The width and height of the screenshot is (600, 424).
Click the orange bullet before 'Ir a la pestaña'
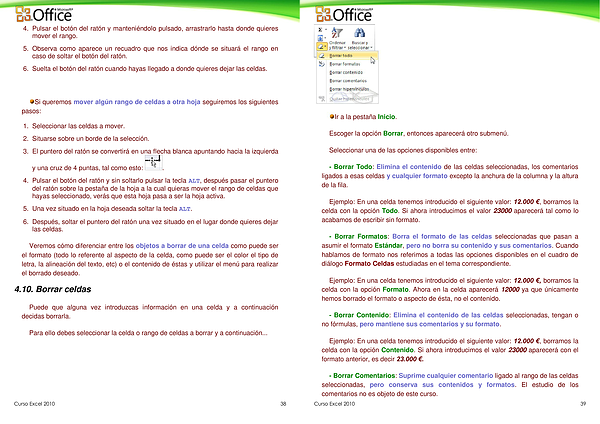tap(332, 116)
